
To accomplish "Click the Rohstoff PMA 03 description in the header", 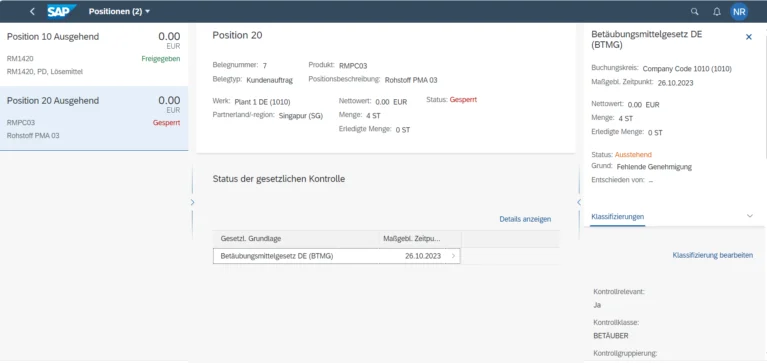I will [411, 80].
